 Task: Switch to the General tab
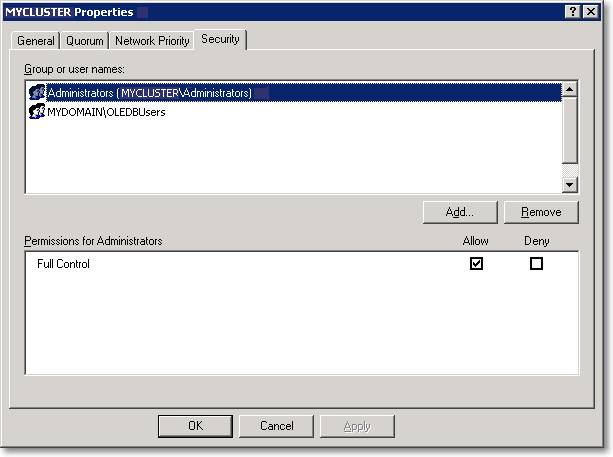[x=36, y=41]
